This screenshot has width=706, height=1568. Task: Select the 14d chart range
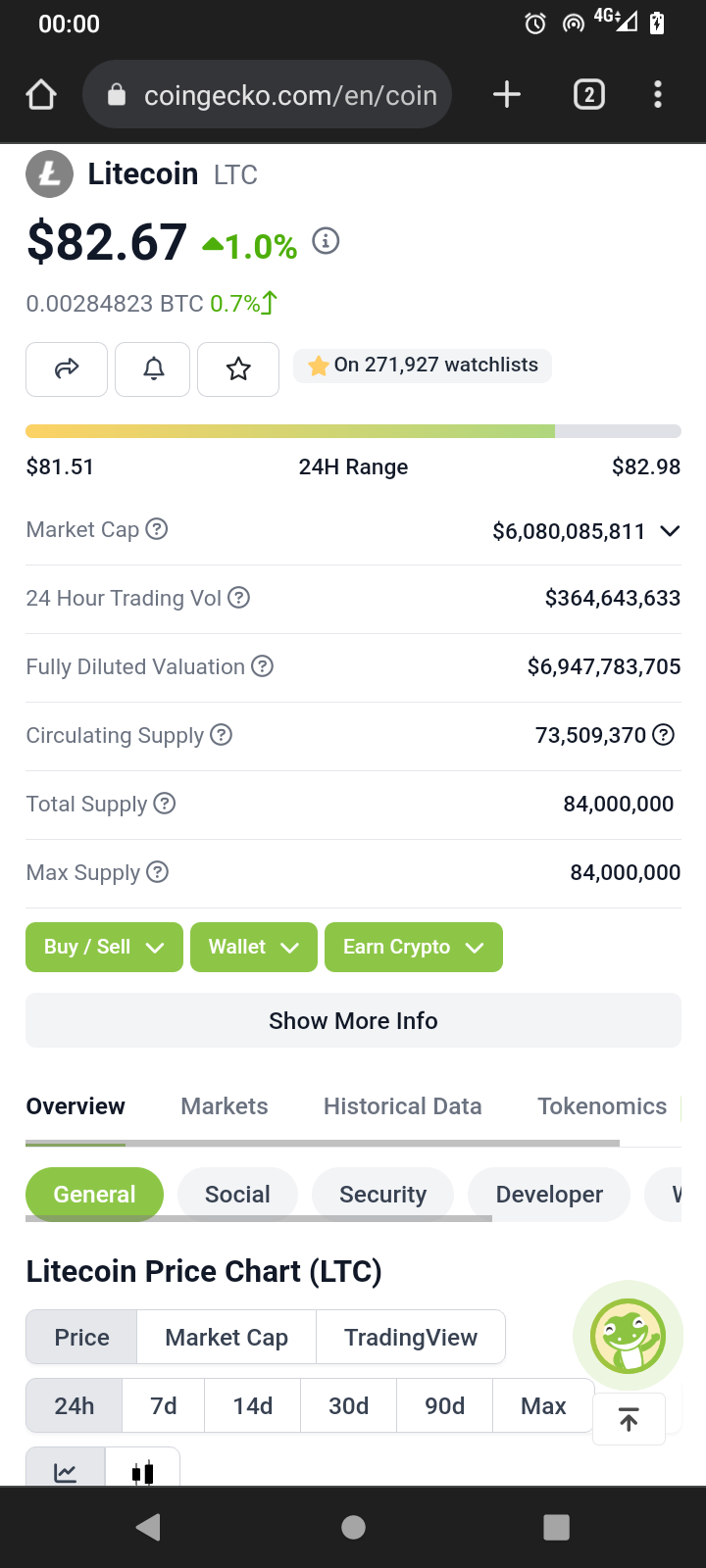[253, 1406]
